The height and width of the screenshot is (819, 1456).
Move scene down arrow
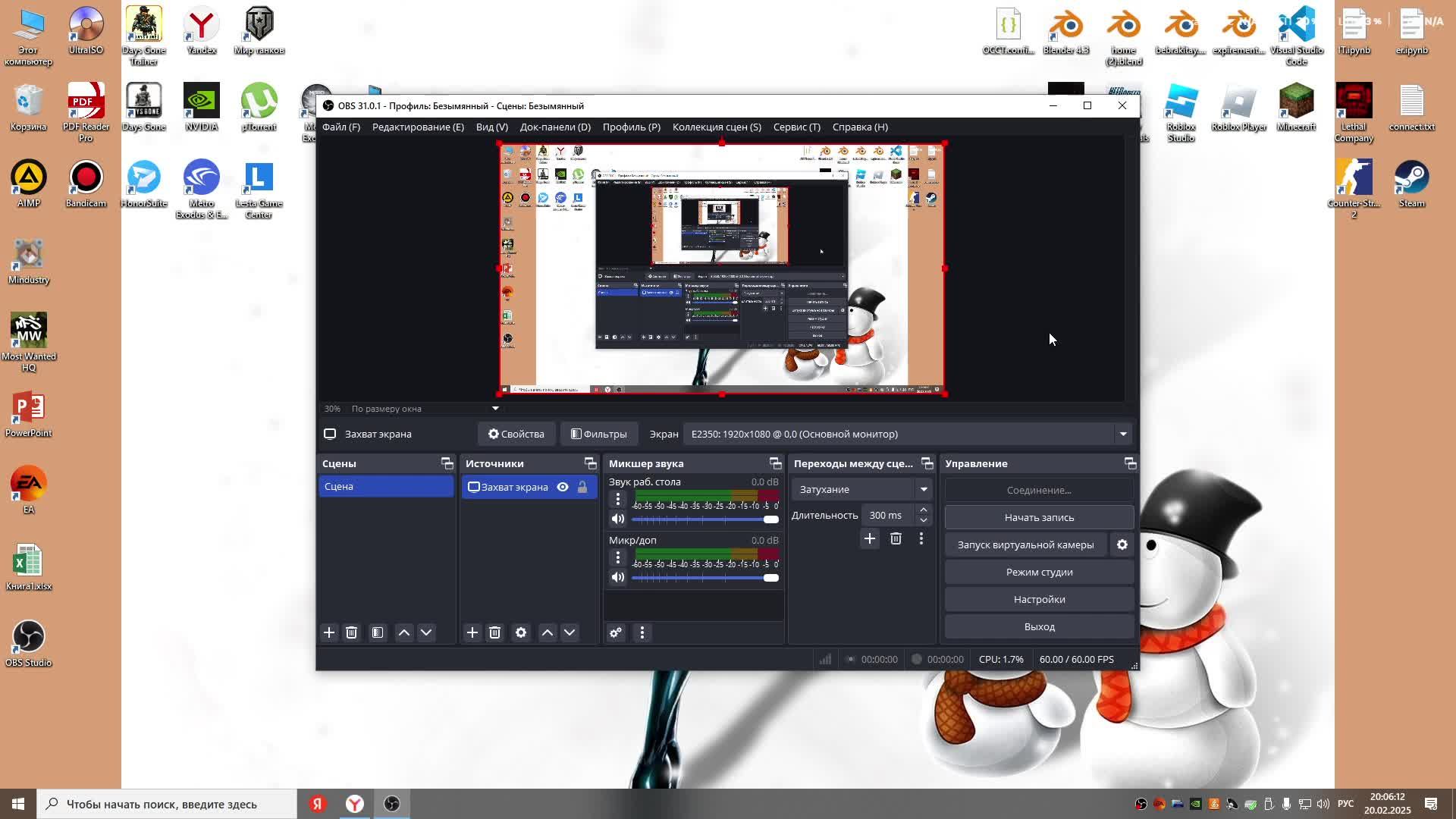[x=426, y=632]
